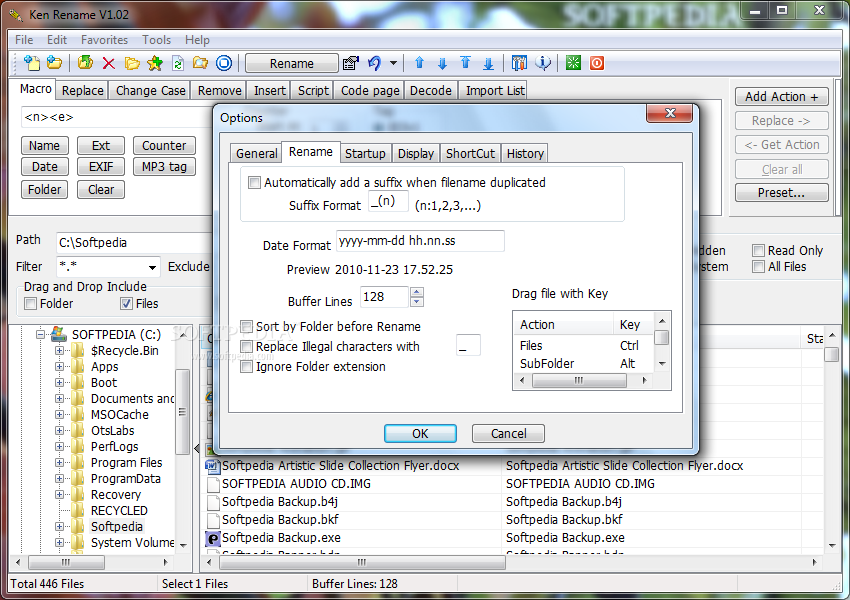This screenshot has height=600, width=850.
Task: Click the blue info balloon icon
Action: click(543, 63)
